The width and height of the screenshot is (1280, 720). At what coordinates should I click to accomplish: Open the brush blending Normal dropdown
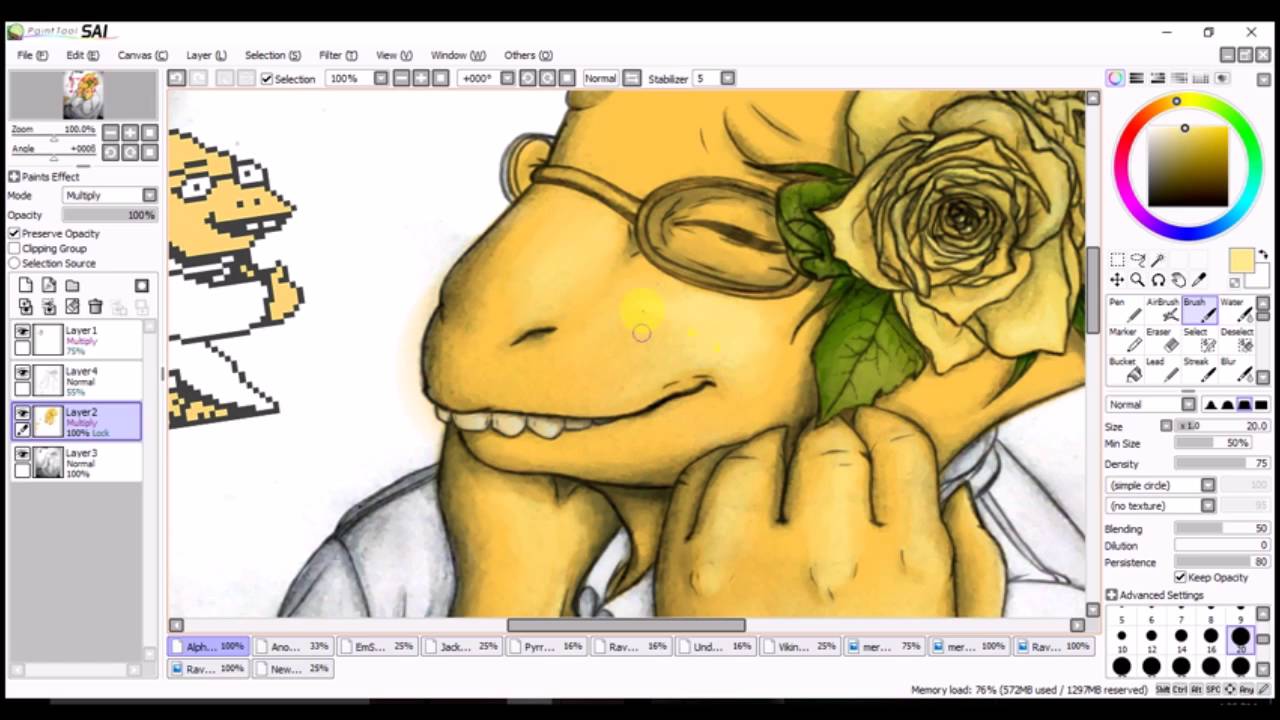point(1151,404)
